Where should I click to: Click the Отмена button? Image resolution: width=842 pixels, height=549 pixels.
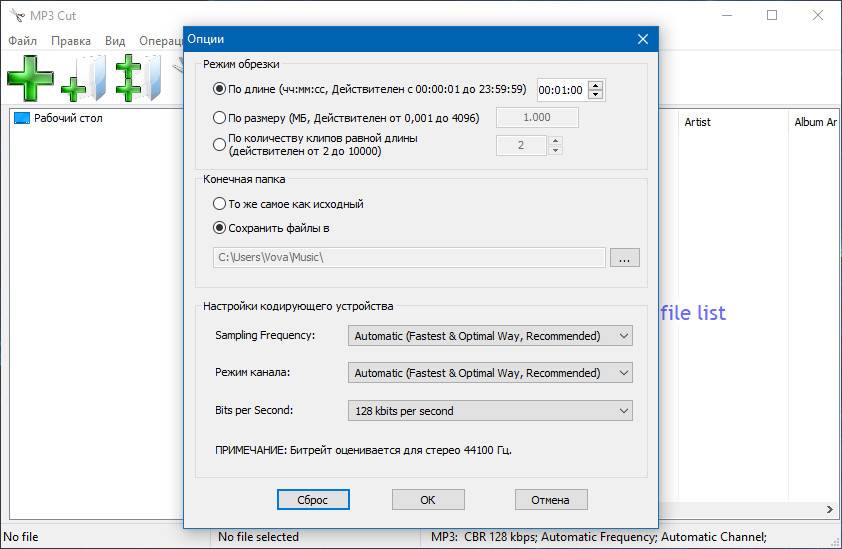pos(551,500)
